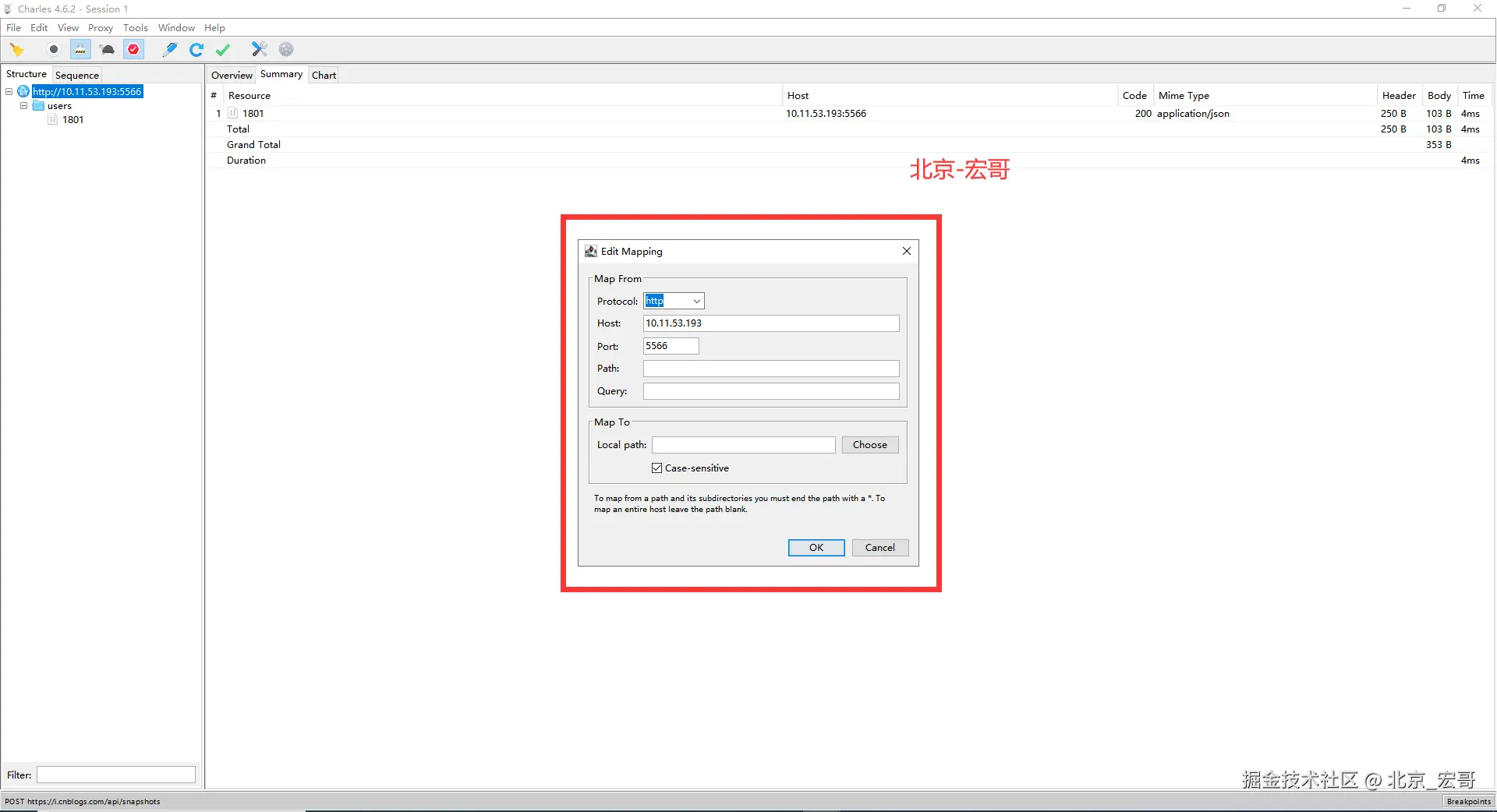The image size is (1497, 812).
Task: Click the Choose button for Local path
Action: tap(869, 445)
